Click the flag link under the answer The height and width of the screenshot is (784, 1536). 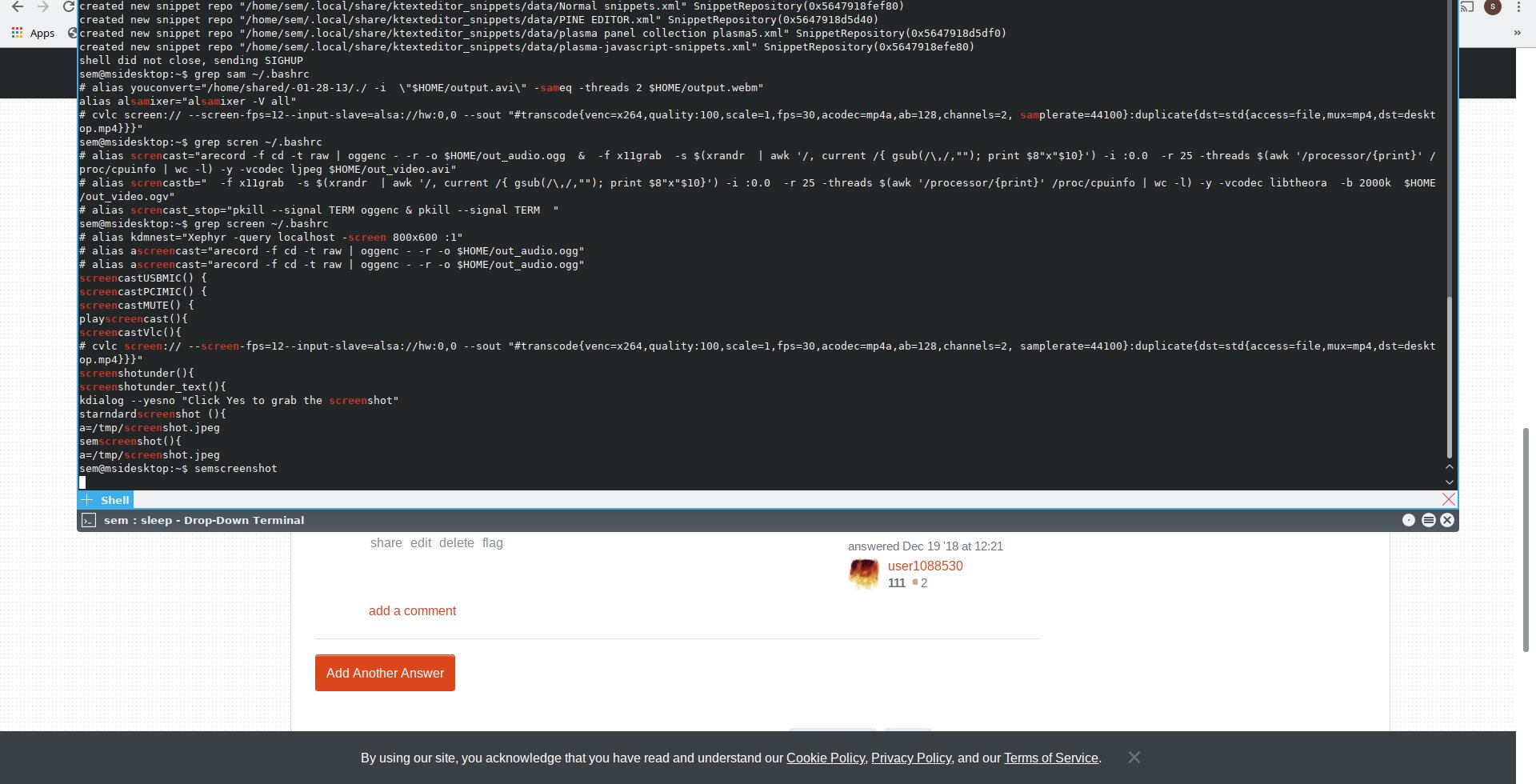pyautogui.click(x=492, y=543)
